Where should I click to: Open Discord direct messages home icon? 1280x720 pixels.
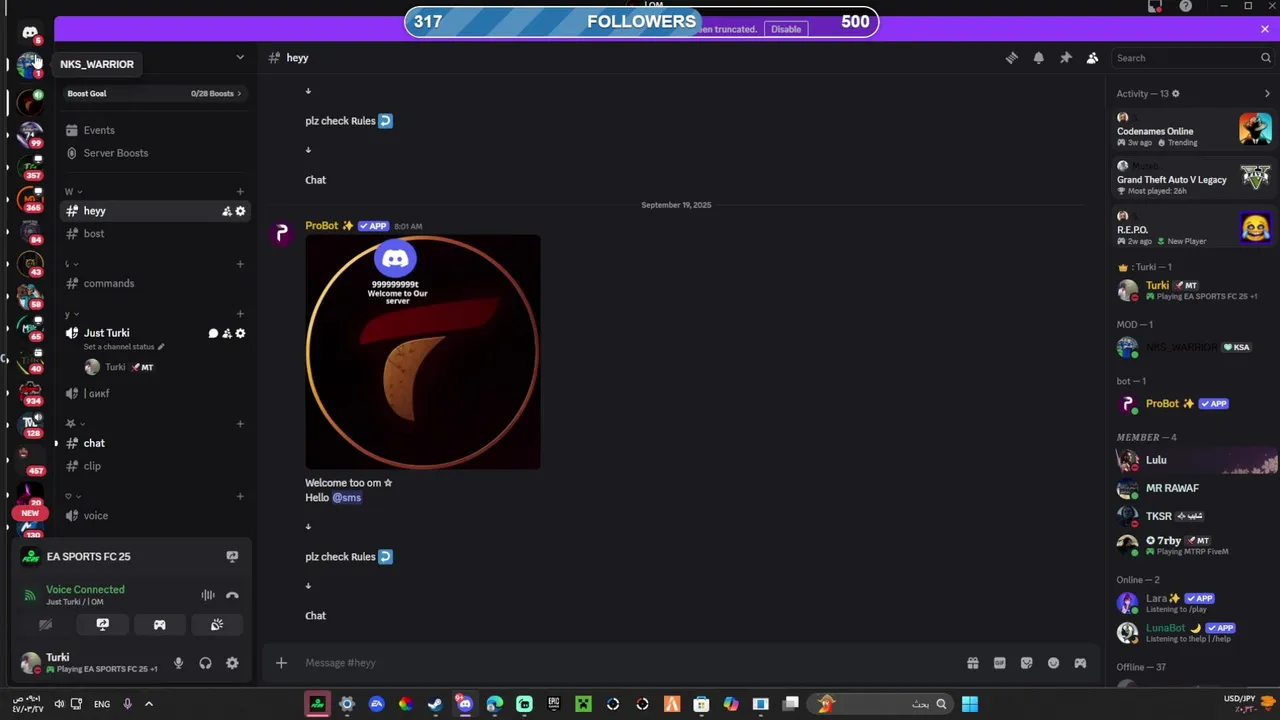click(x=30, y=33)
